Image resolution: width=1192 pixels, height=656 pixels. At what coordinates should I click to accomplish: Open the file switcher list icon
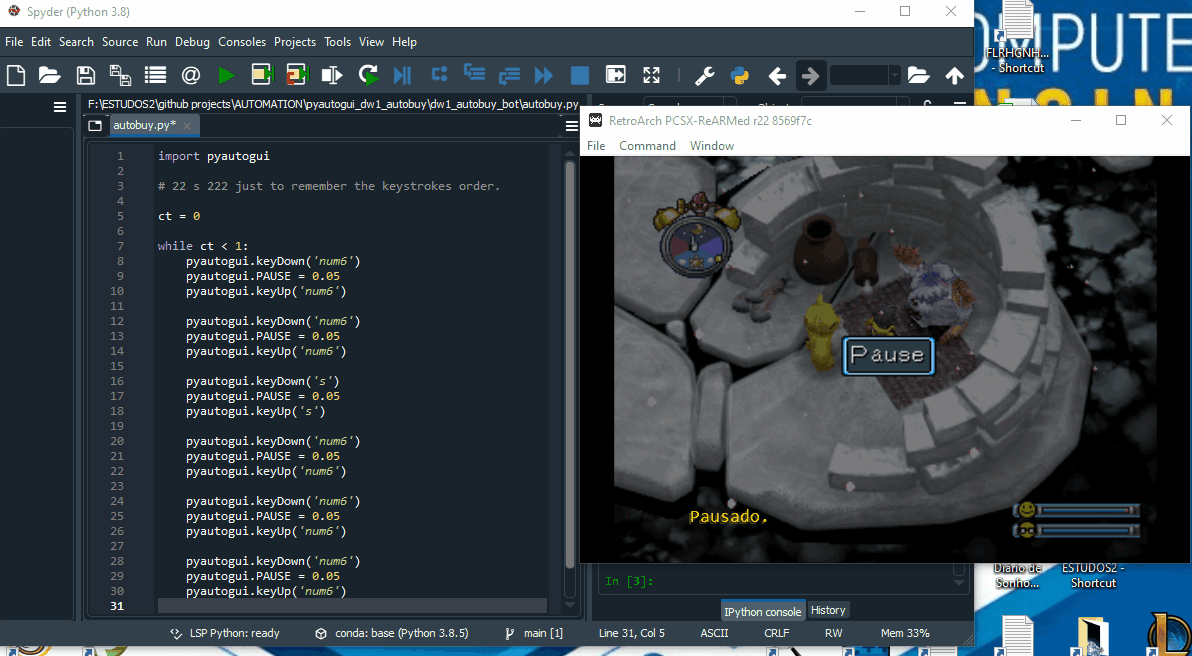tap(156, 75)
